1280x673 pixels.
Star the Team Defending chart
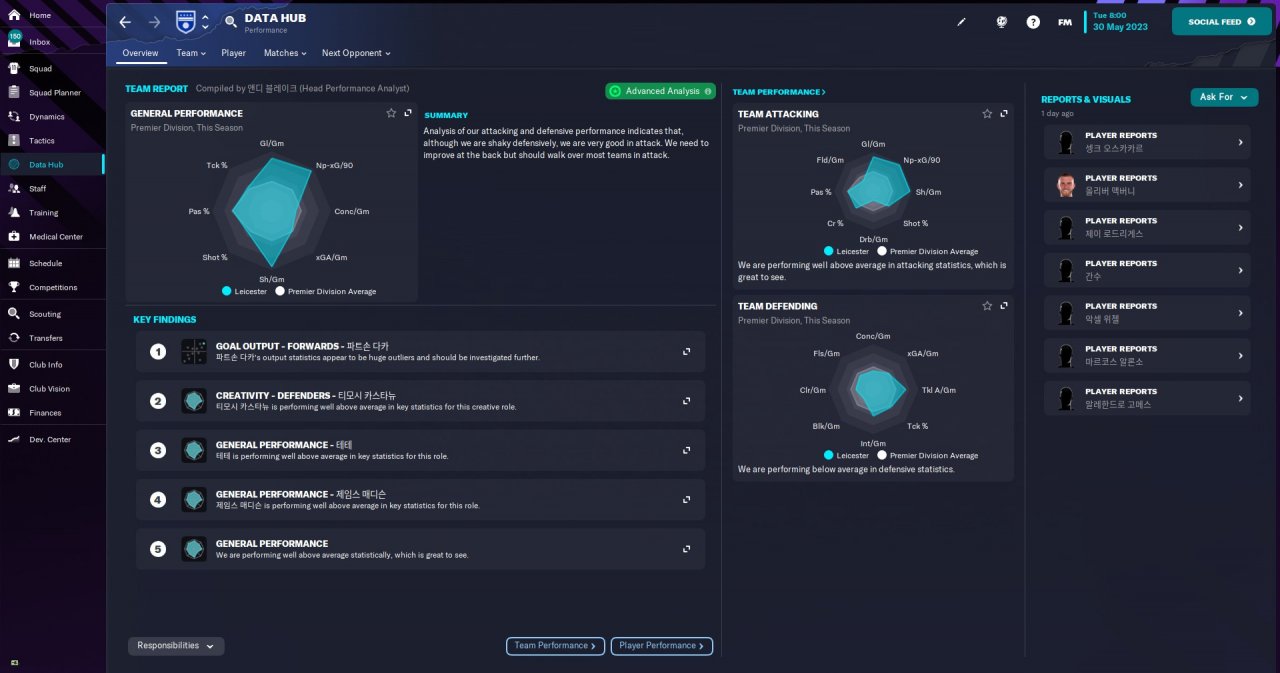point(987,306)
